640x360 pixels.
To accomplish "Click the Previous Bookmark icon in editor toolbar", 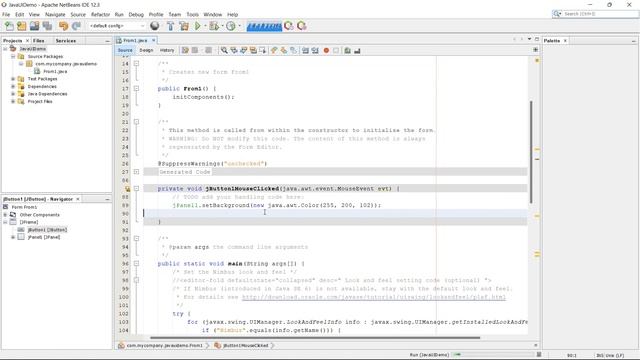I will [x=274, y=50].
